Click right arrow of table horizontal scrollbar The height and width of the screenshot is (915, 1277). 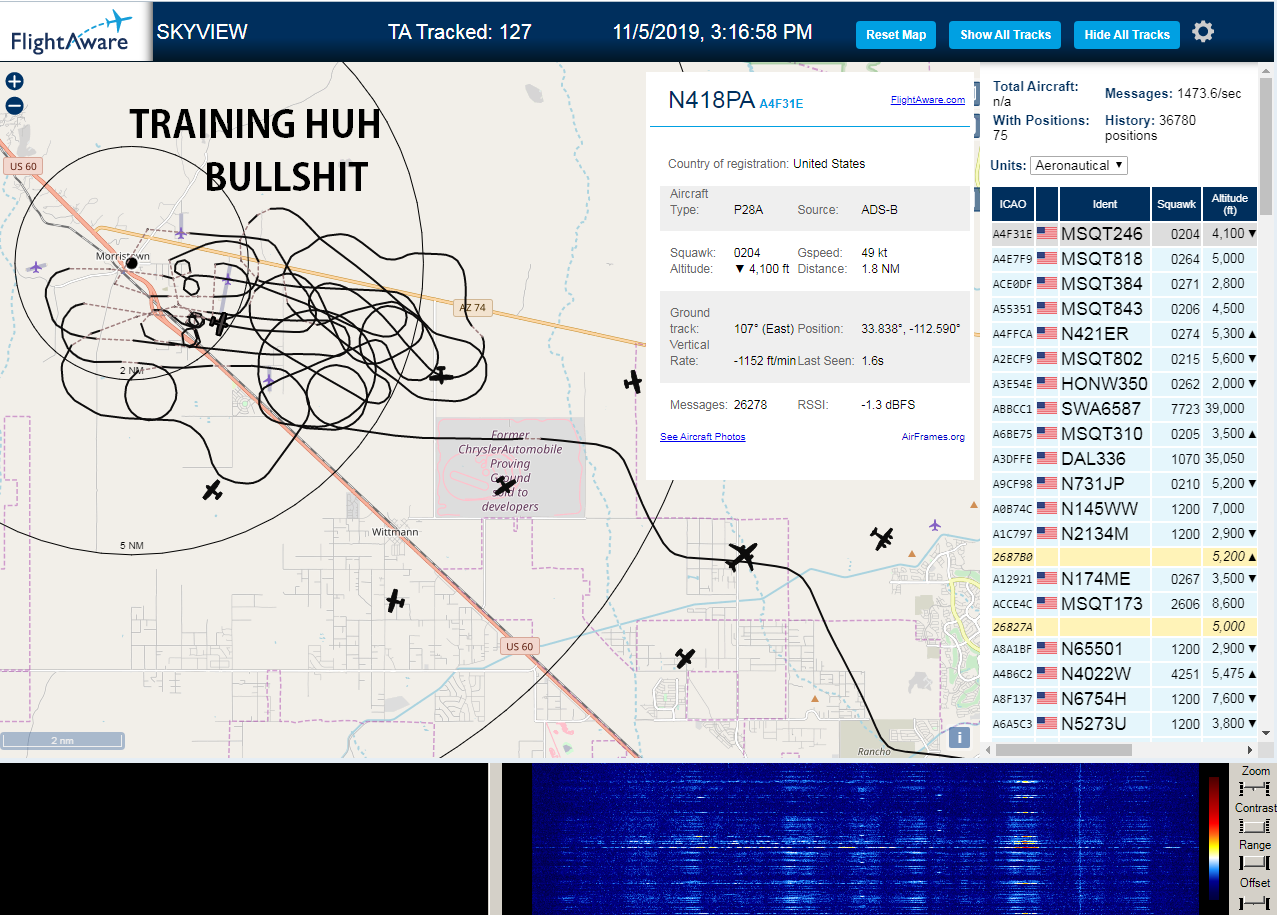(1249, 749)
